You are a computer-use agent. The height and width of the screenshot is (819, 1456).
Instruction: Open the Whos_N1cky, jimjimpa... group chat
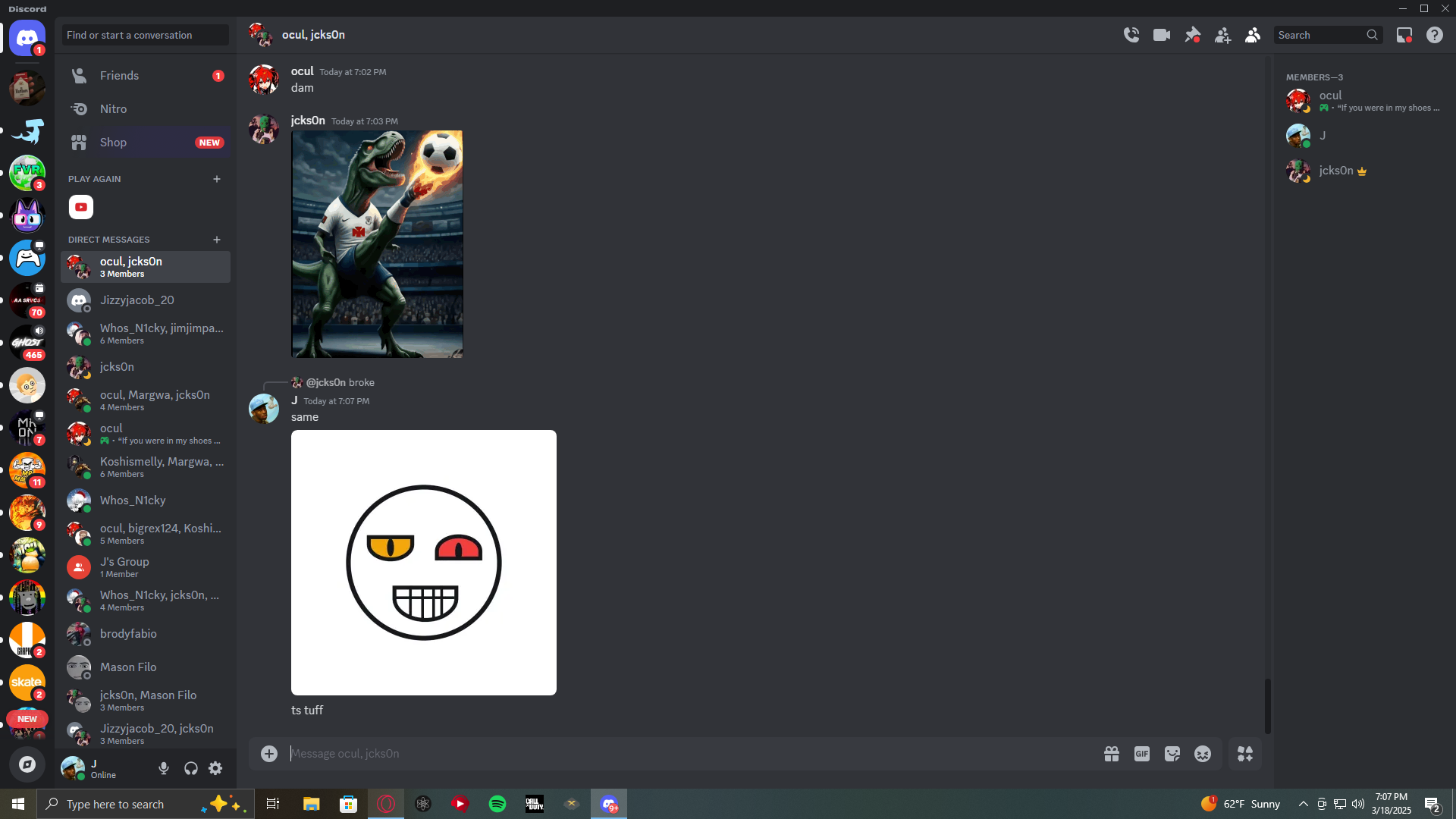[x=146, y=334]
